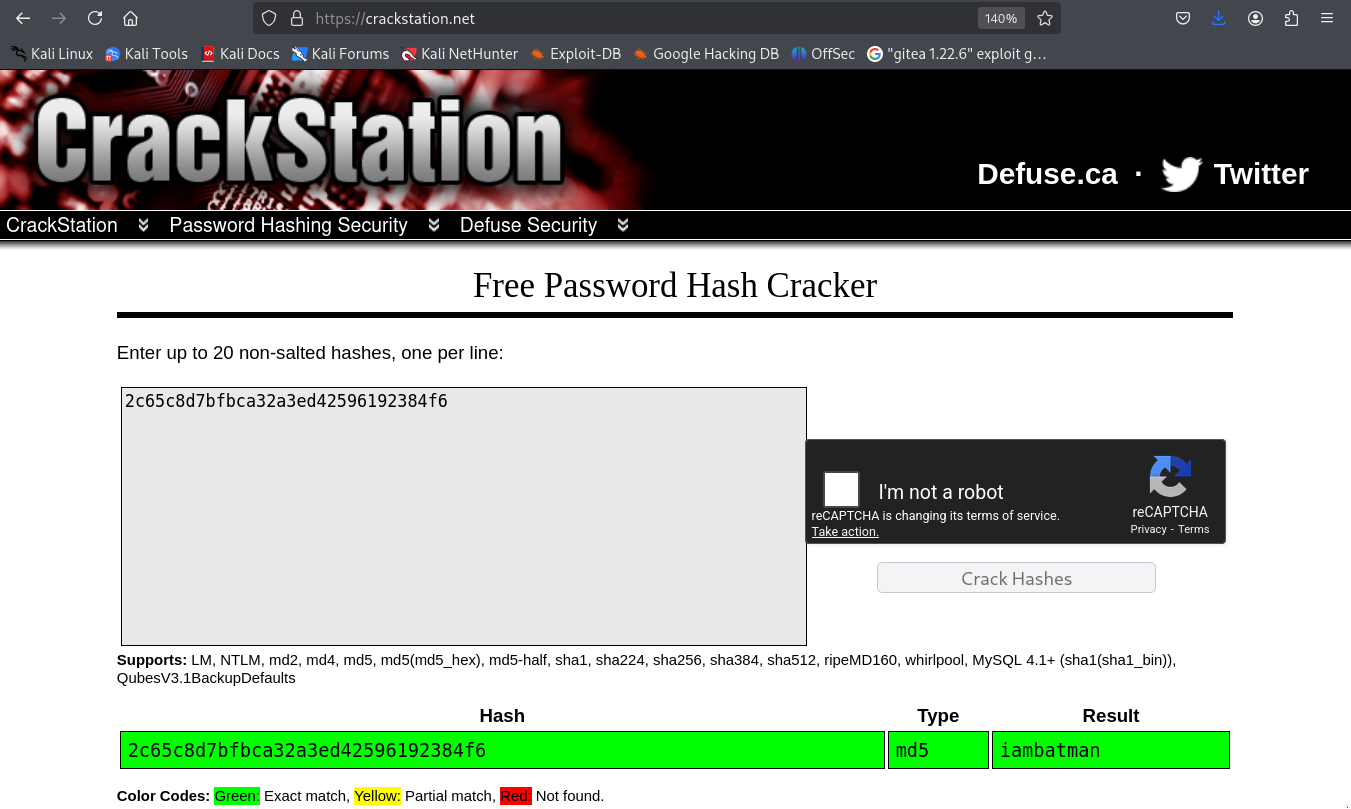Click the Save to Pocket icon
Image resolution: width=1351 pixels, height=809 pixels.
(x=1182, y=18)
